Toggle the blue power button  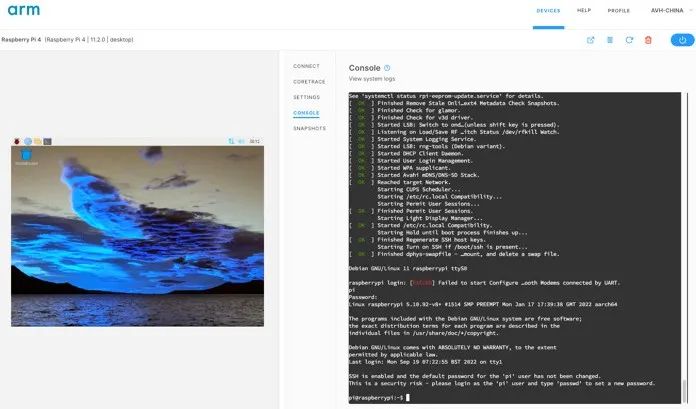pyautogui.click(x=682, y=40)
